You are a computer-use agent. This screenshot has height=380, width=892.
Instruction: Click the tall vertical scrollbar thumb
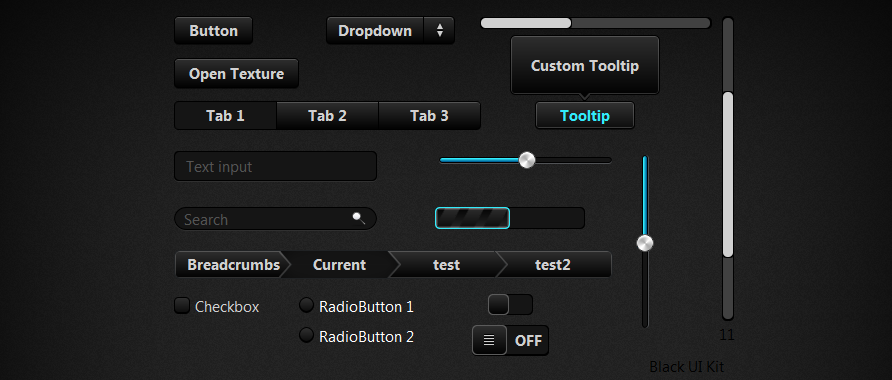point(728,175)
